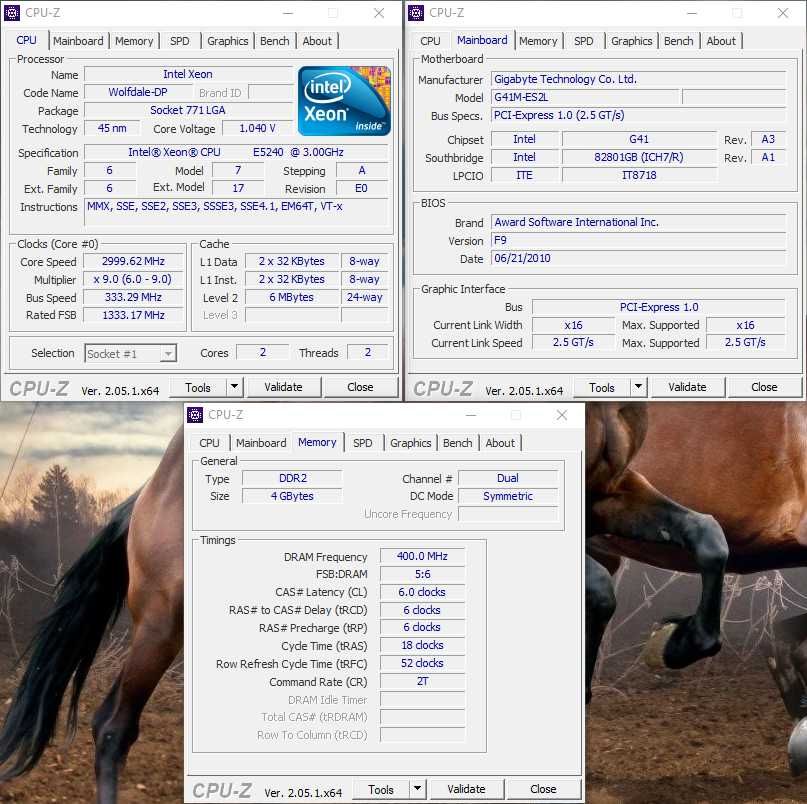
Task: Click Command Rate value 2T
Action: coord(423,681)
